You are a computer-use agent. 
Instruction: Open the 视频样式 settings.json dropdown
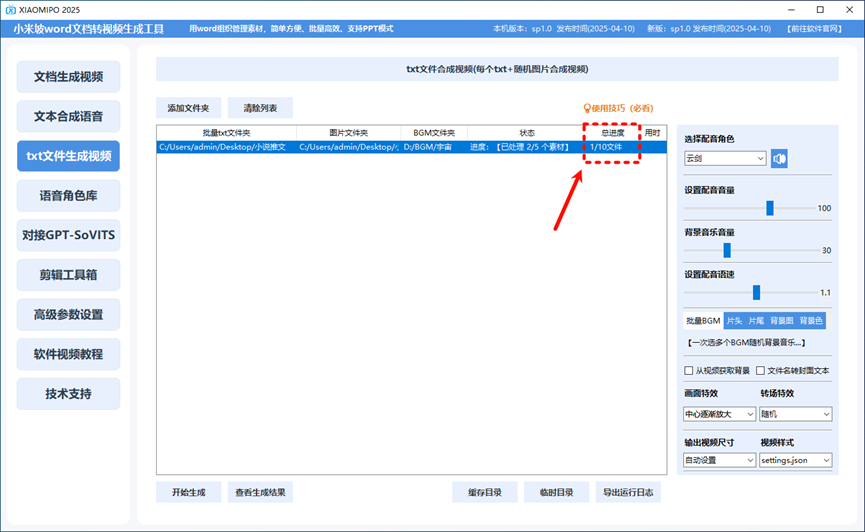(795, 460)
